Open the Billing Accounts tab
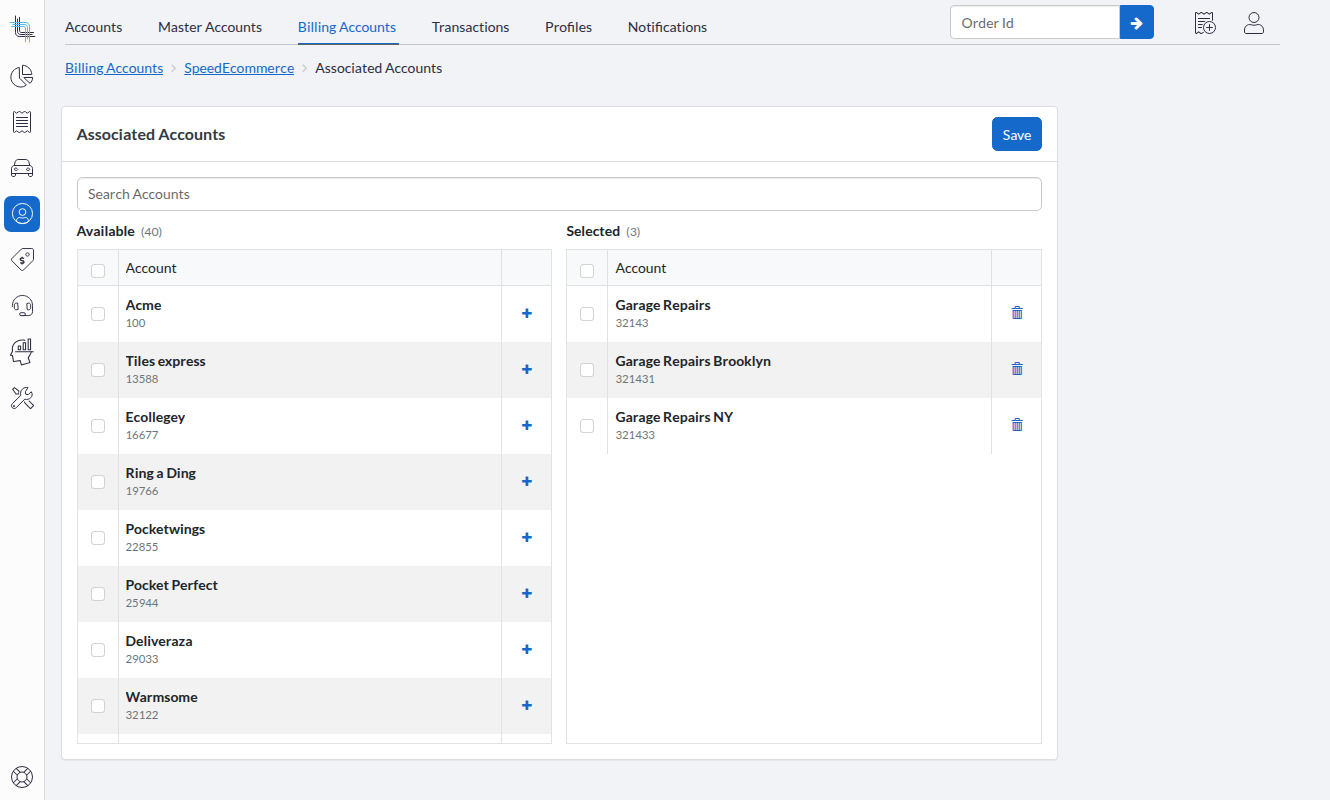 click(x=347, y=27)
